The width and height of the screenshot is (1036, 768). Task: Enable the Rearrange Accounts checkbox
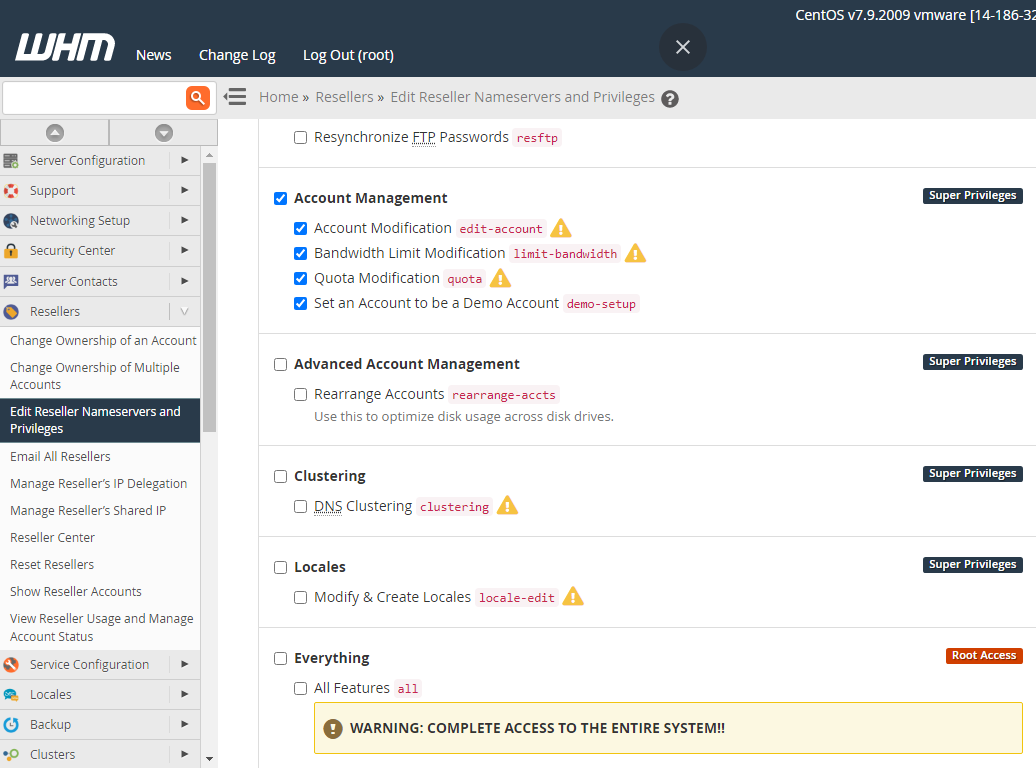(301, 394)
